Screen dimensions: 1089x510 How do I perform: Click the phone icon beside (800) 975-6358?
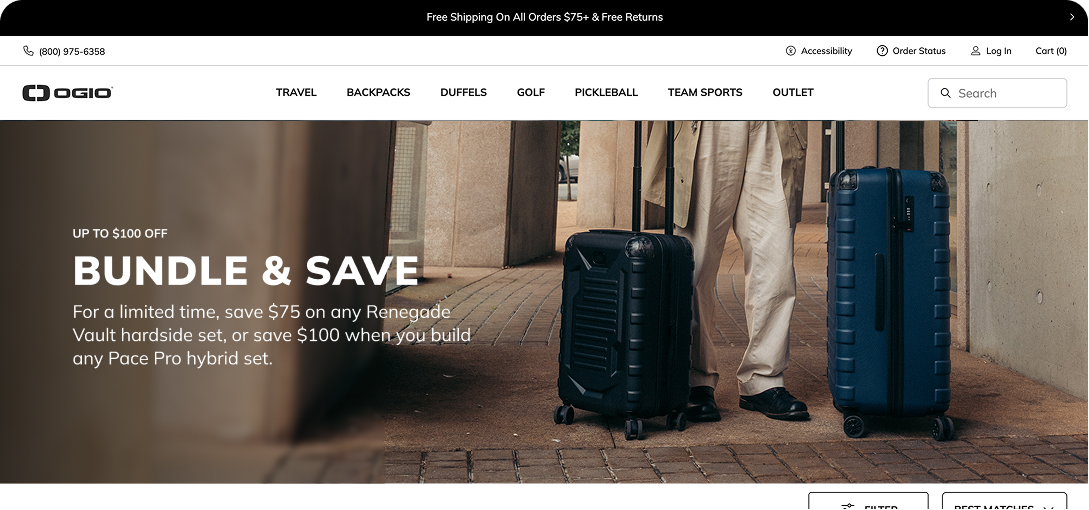click(28, 51)
